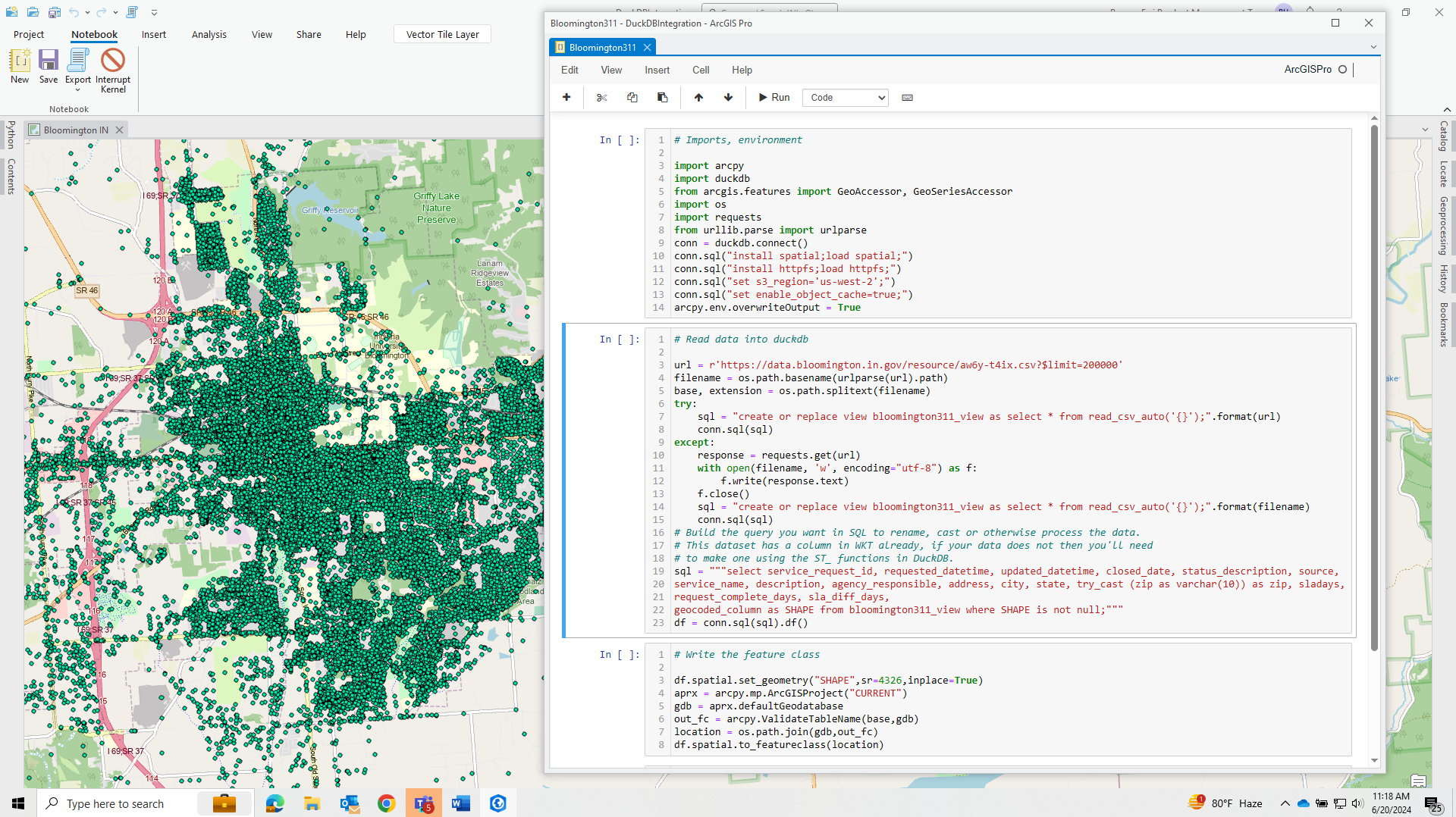Insert a cell with the plus icon
The width and height of the screenshot is (1456, 817).
click(x=566, y=97)
